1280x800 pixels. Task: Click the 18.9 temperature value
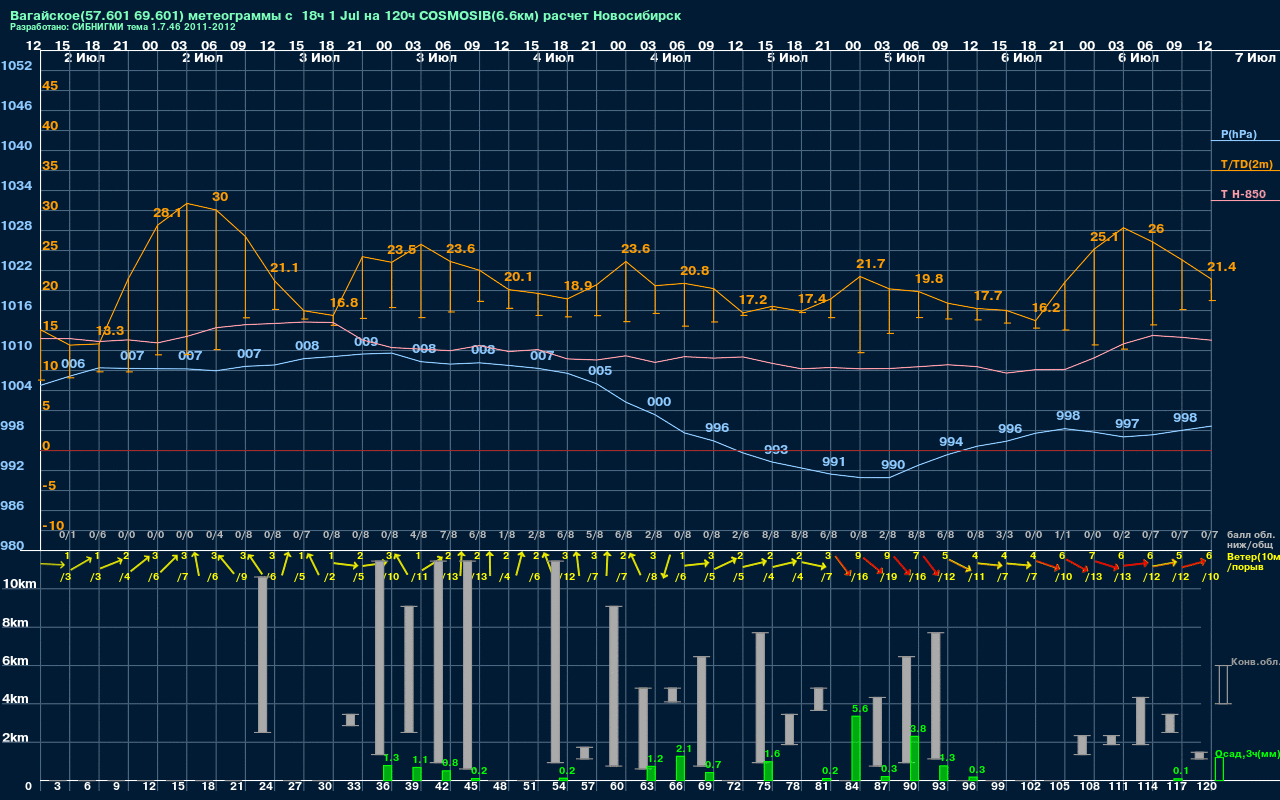(578, 285)
